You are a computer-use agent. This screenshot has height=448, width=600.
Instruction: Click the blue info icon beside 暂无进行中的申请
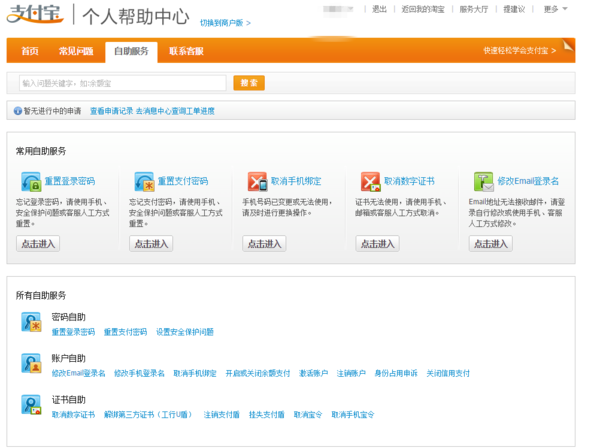(x=18, y=111)
